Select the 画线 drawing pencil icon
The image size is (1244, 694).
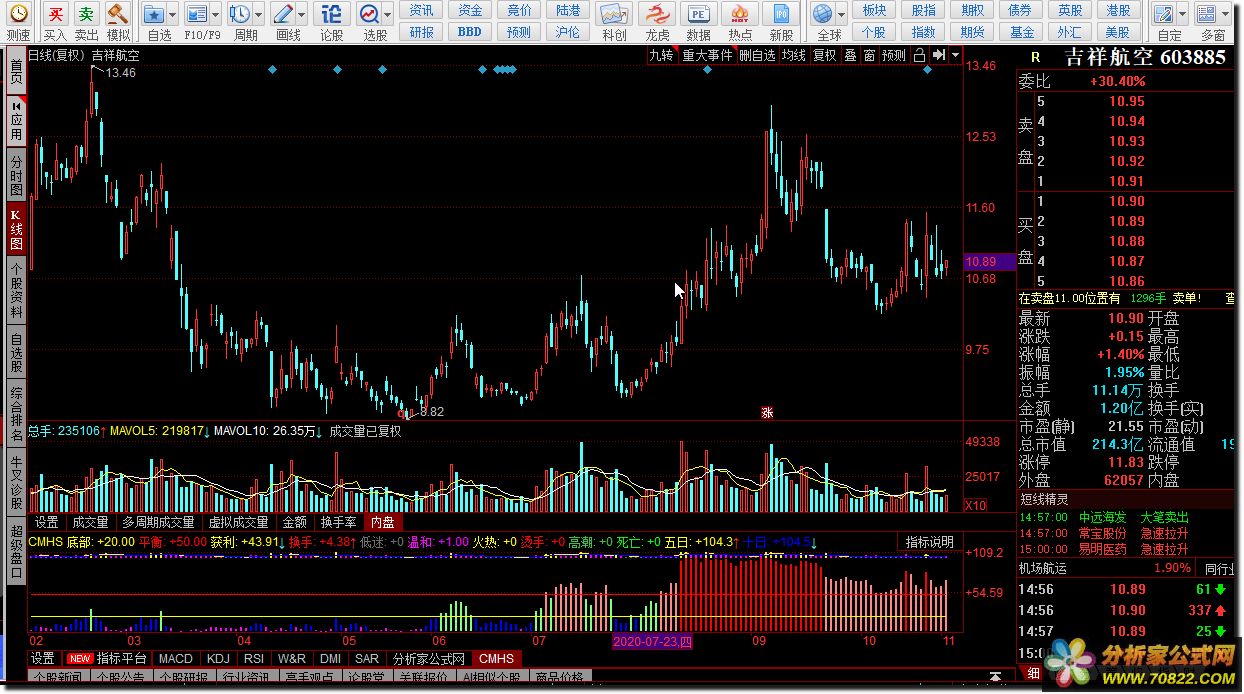click(282, 14)
